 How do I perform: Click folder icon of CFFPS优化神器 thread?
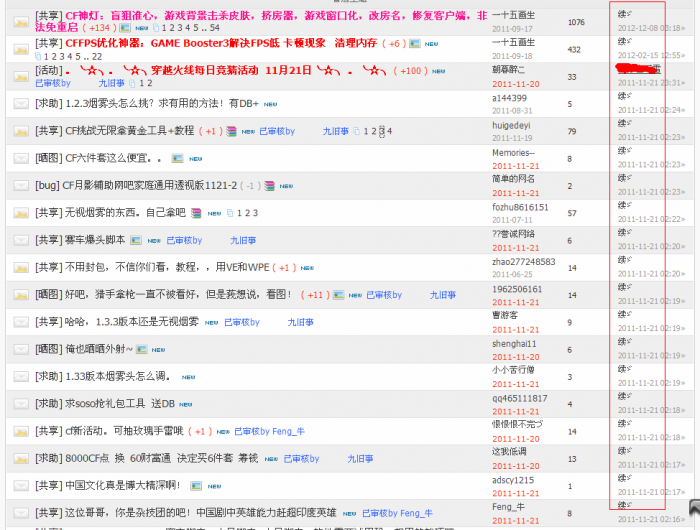(21, 49)
